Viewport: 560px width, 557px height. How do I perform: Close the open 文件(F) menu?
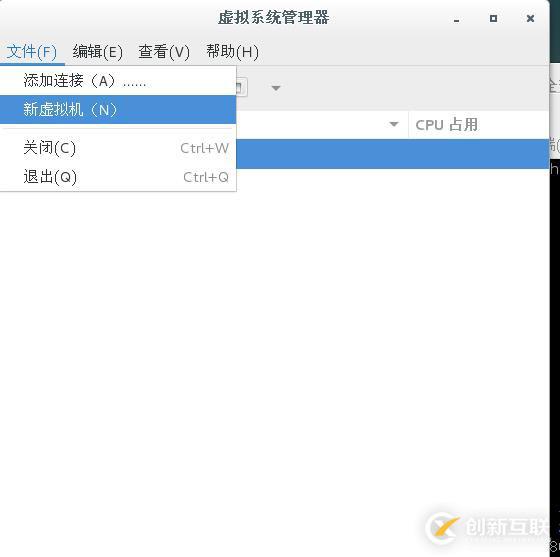31,52
